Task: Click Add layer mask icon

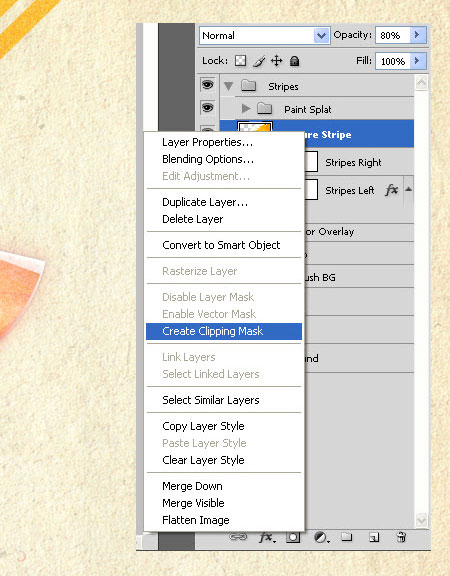Action: [x=293, y=538]
